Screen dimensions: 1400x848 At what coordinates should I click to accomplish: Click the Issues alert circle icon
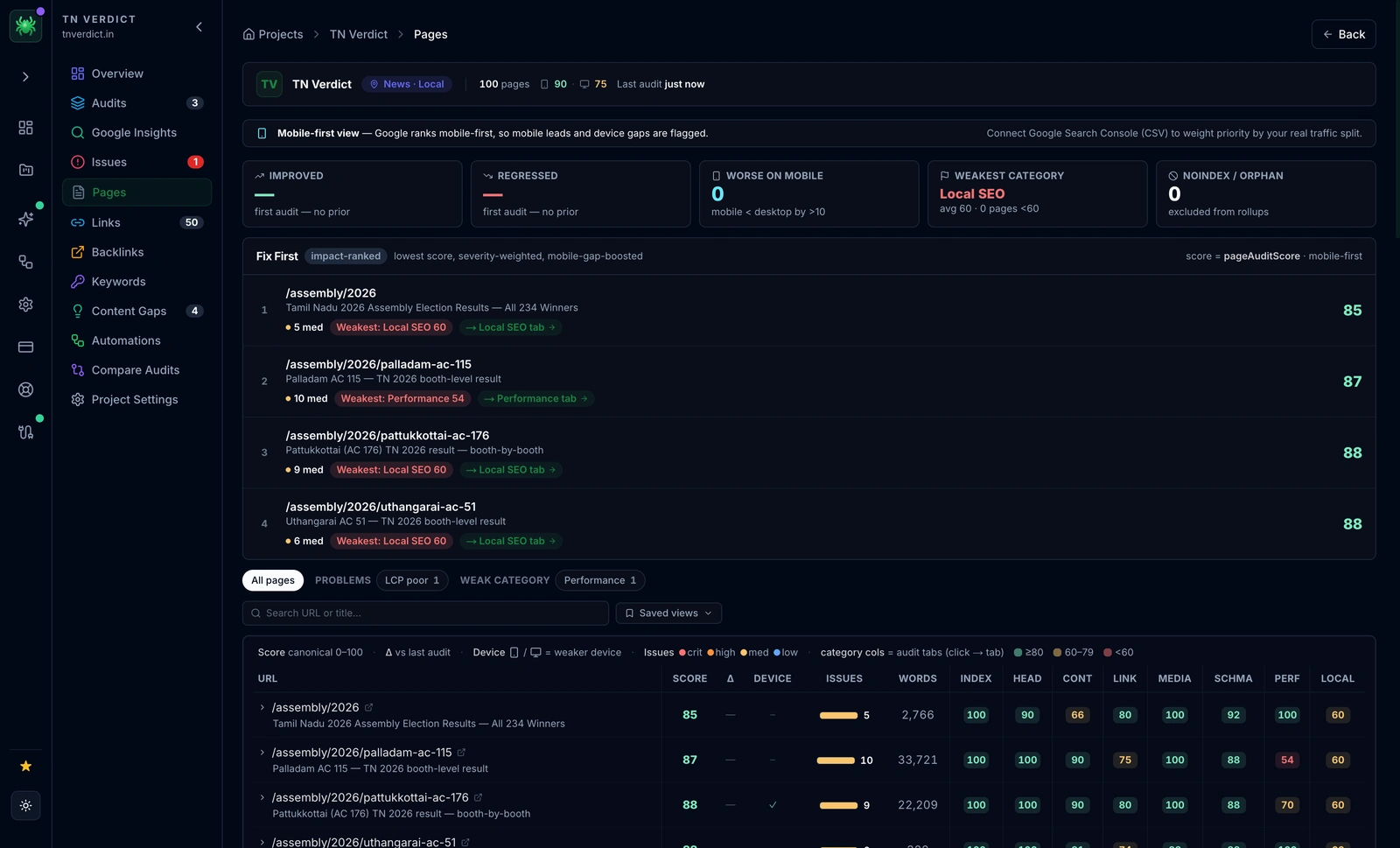pos(78,162)
